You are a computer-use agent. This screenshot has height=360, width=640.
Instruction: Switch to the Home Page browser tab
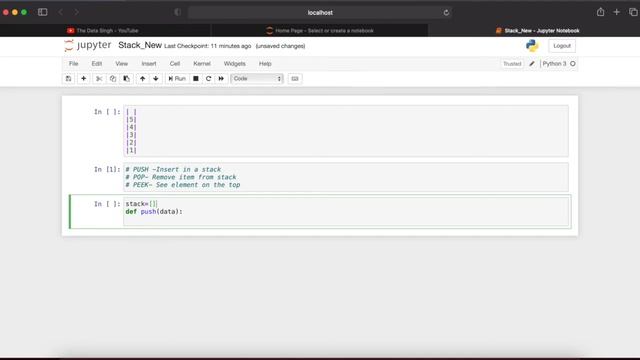point(320,31)
